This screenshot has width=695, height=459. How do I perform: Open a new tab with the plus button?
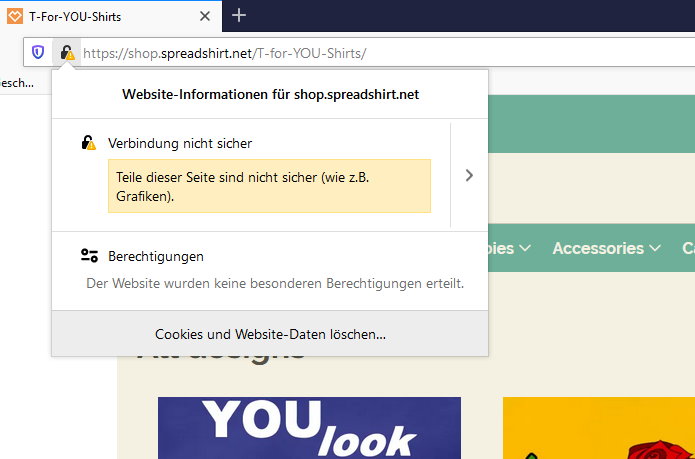click(x=239, y=15)
